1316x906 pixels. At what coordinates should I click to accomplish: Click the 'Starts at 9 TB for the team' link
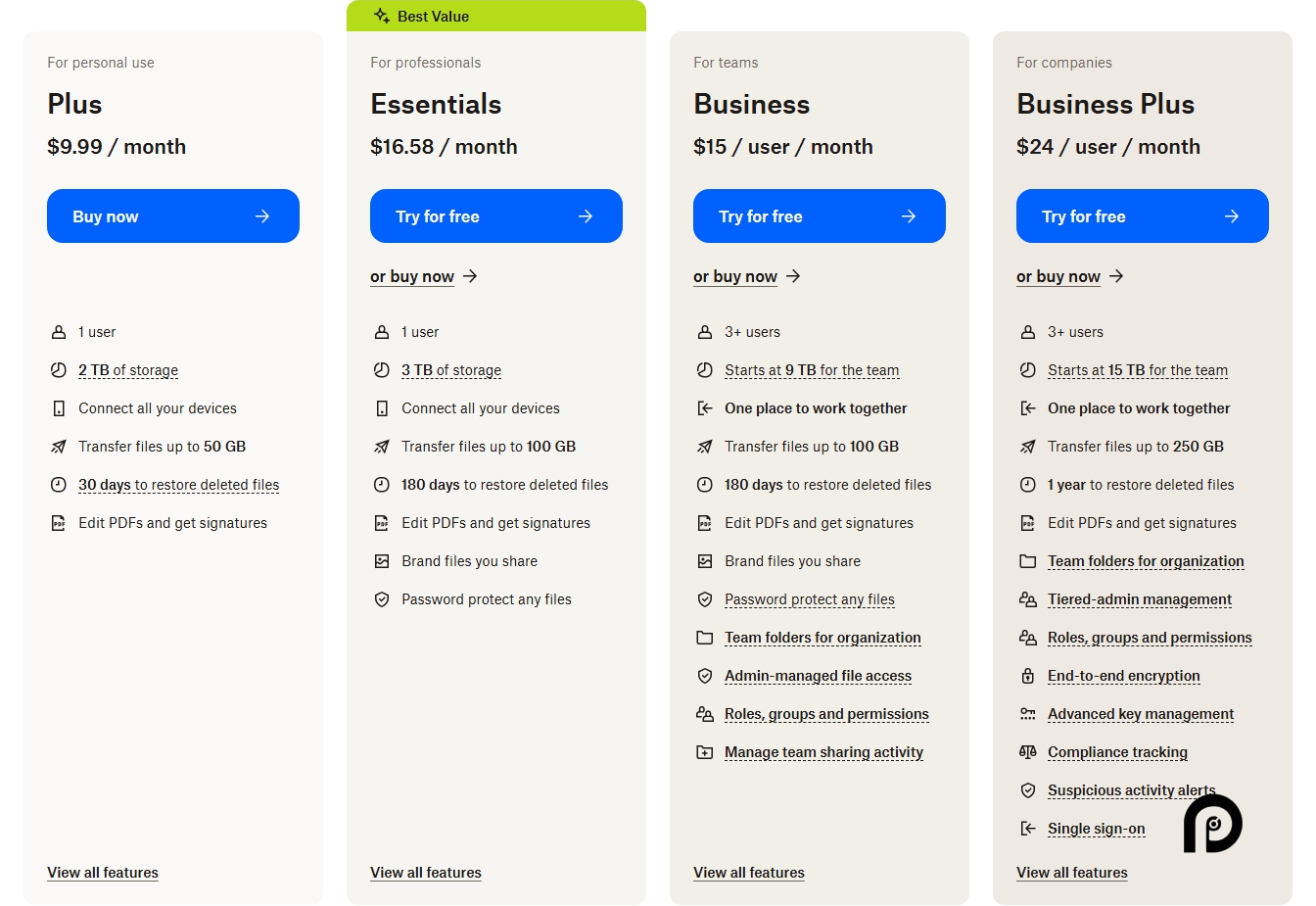click(811, 370)
